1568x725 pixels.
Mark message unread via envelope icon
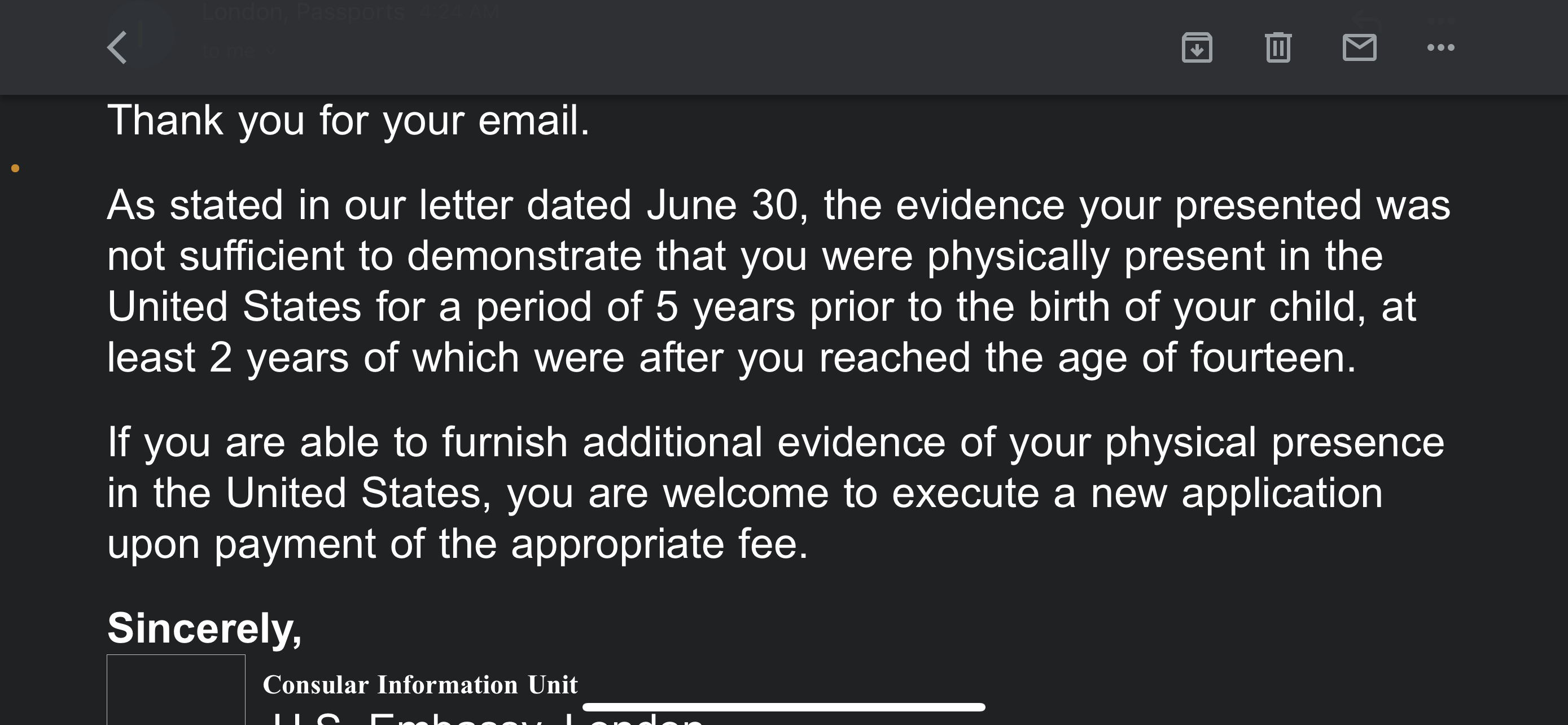[1359, 47]
